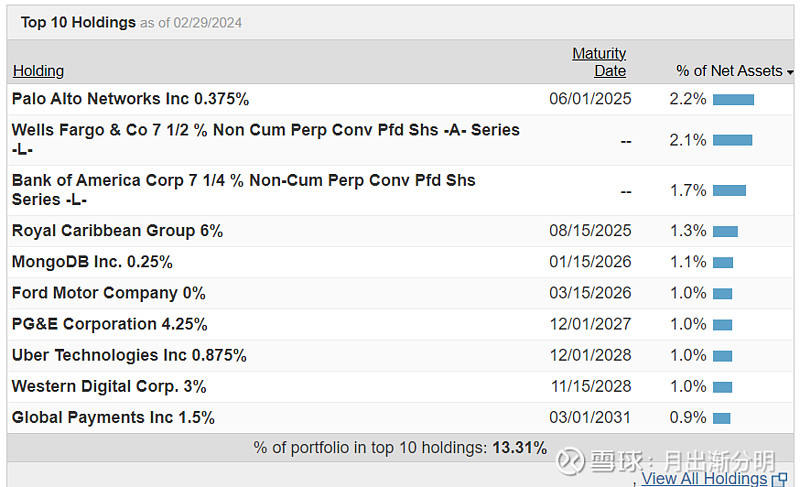
Task: Click the % of Net Assets column header
Action: click(x=729, y=71)
